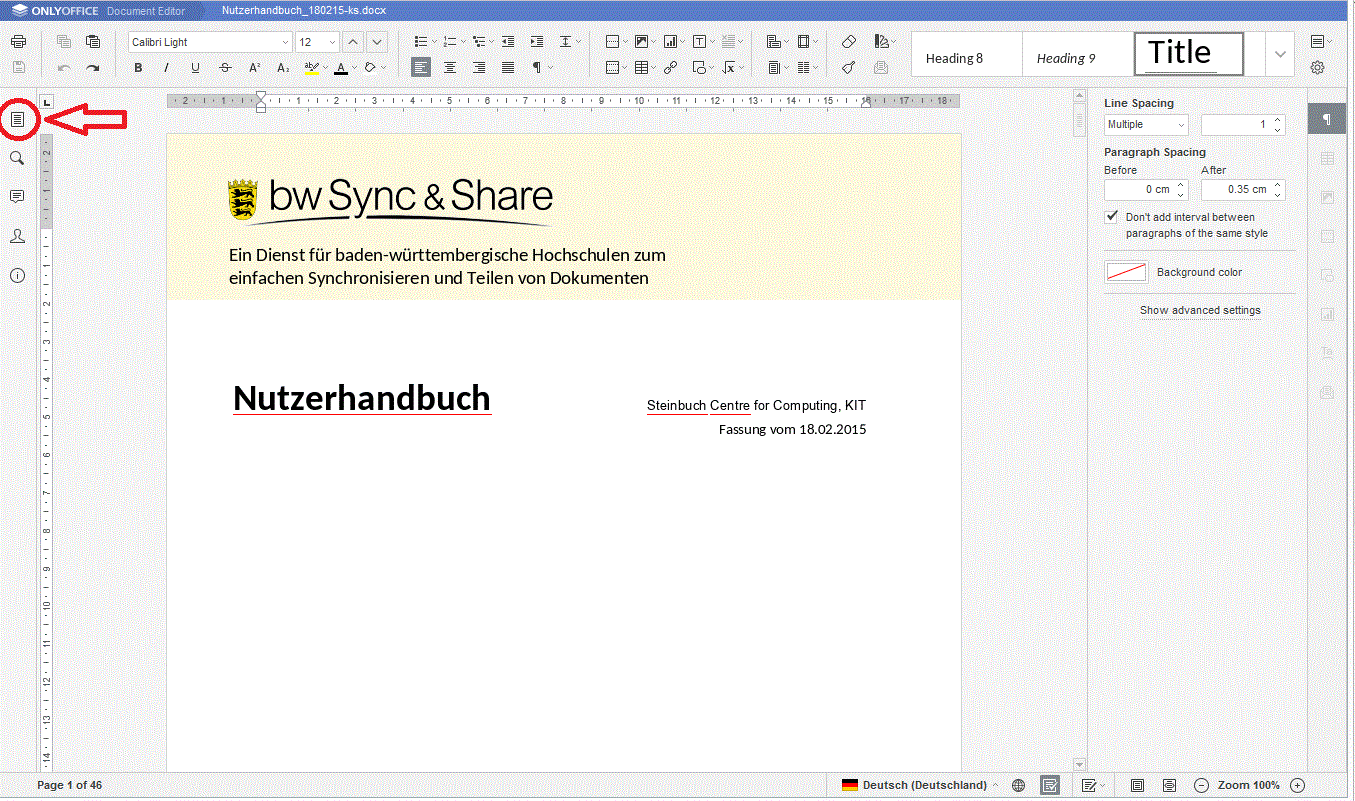Toggle bold formatting
Image resolution: width=1355 pixels, height=801 pixels.
pos(138,68)
